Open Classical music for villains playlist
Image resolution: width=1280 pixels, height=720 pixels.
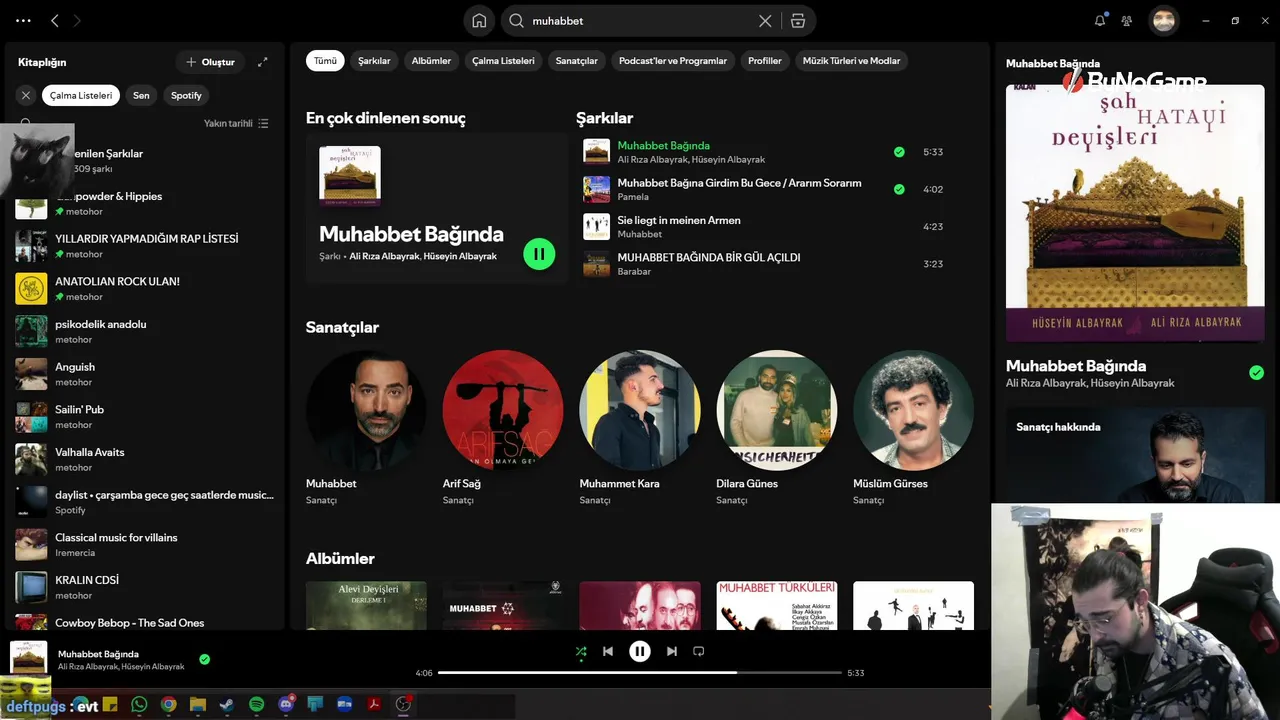coord(145,545)
